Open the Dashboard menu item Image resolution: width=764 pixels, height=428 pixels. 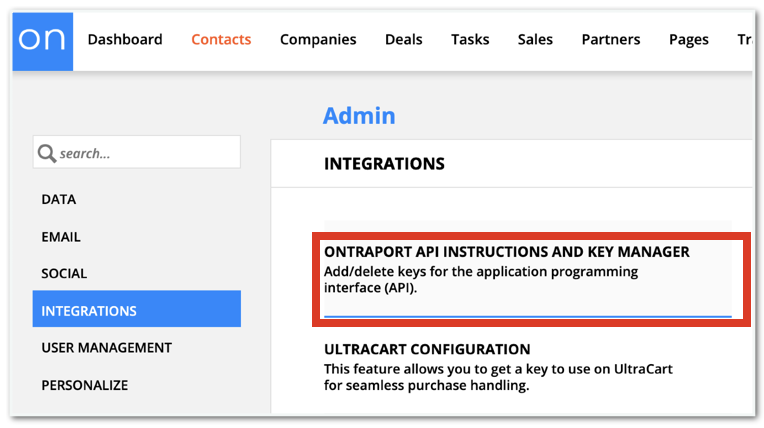click(125, 39)
